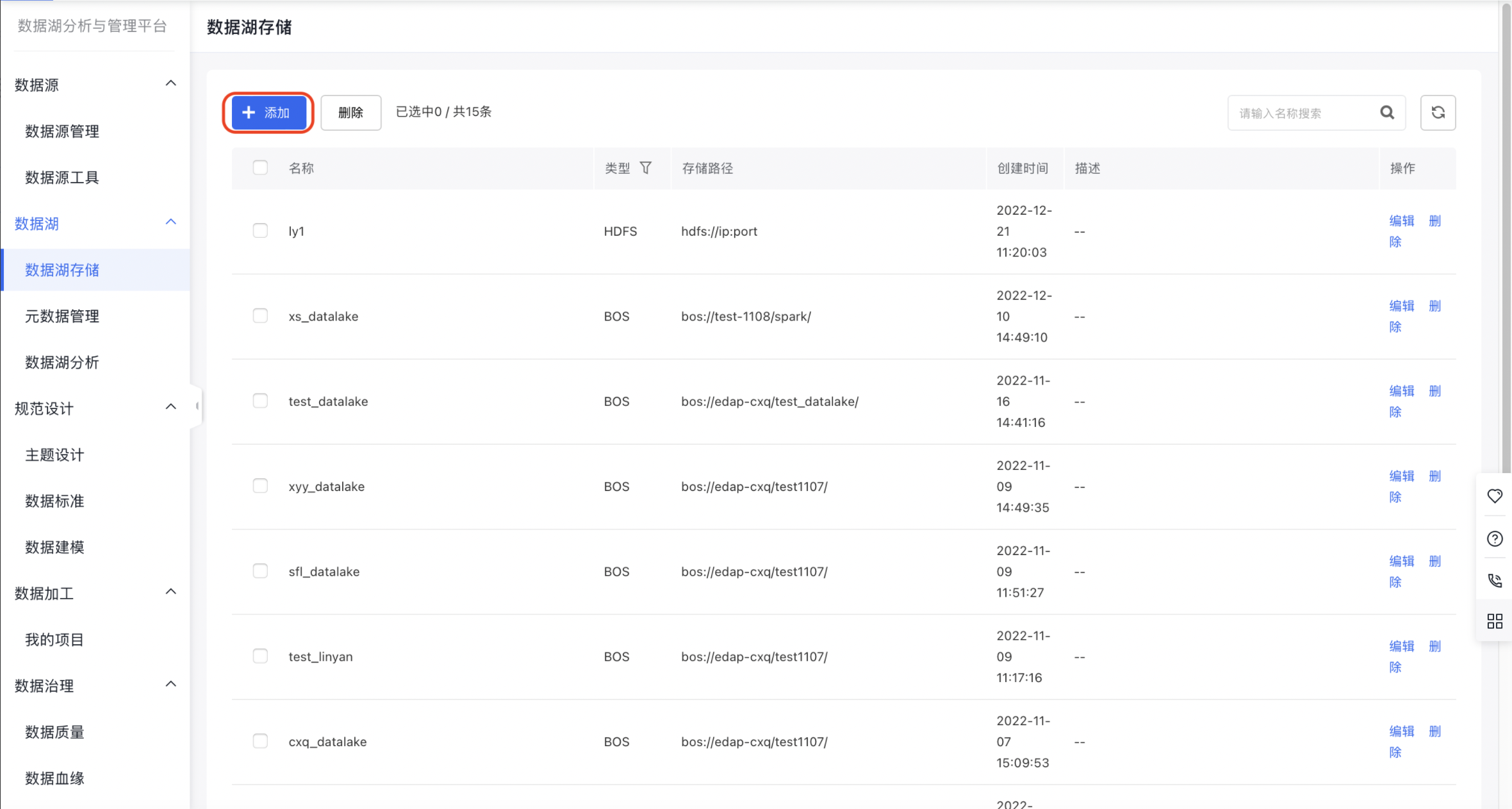Toggle the select-all header checkbox

[x=260, y=168]
